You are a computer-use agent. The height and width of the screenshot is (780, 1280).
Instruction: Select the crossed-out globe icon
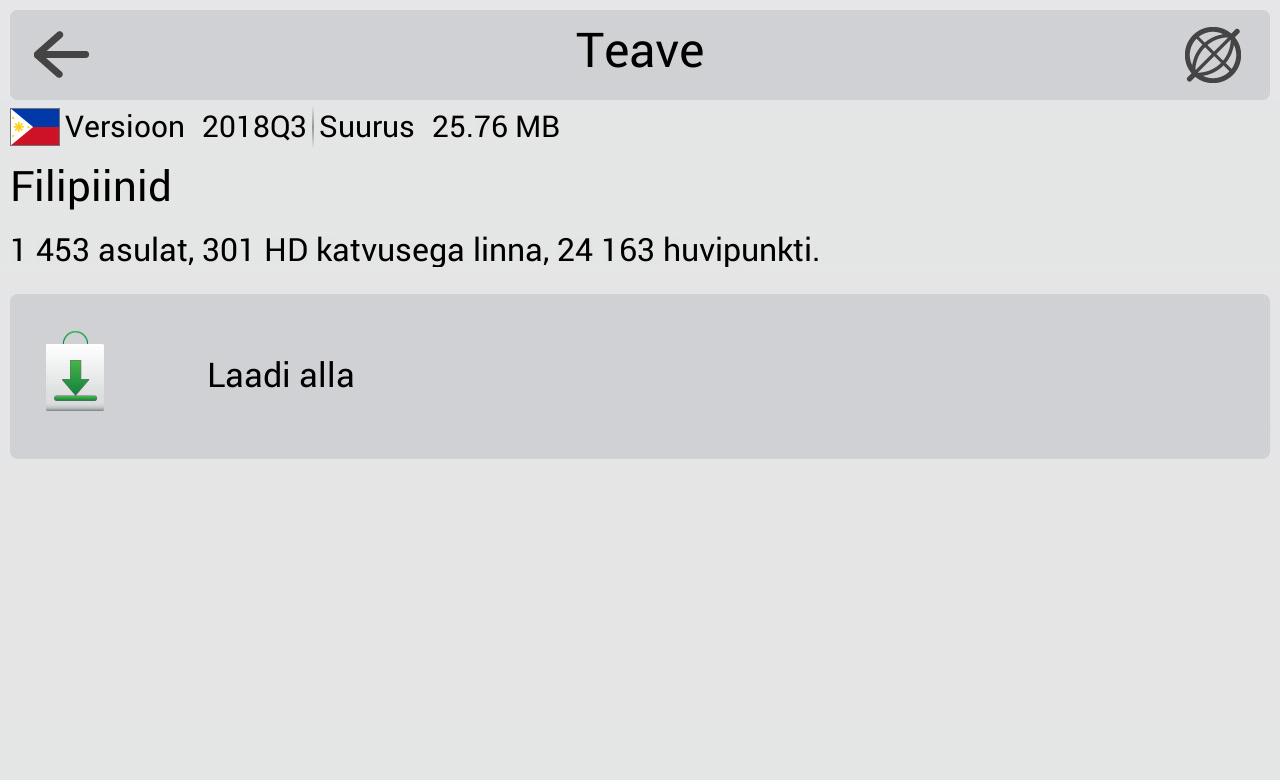click(x=1212, y=54)
